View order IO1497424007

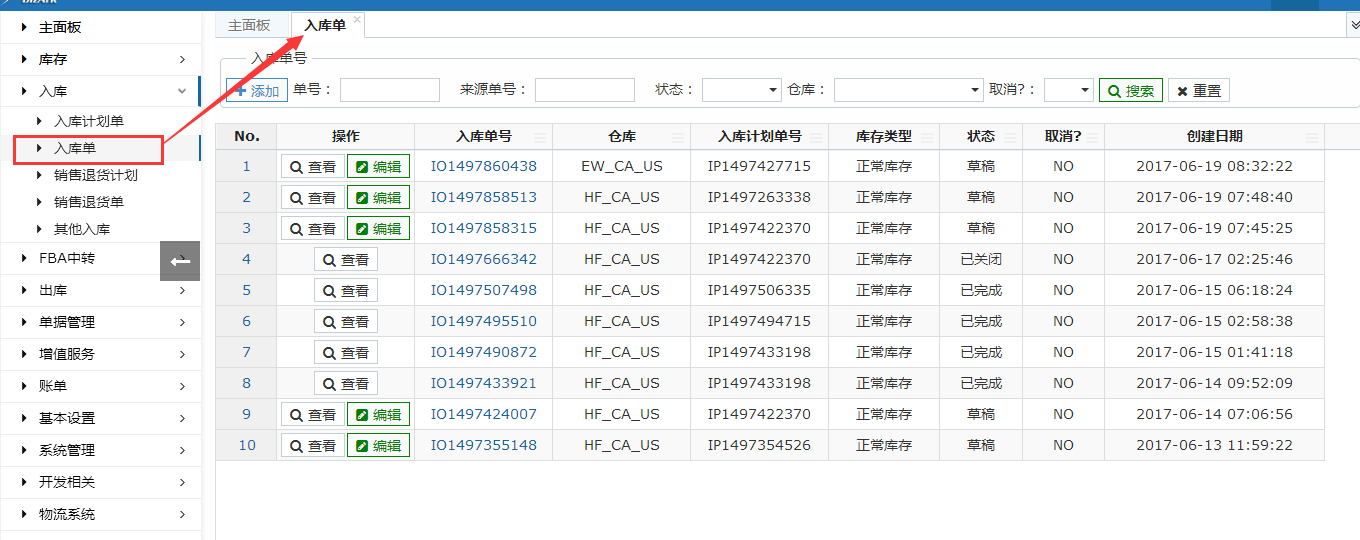click(x=313, y=414)
